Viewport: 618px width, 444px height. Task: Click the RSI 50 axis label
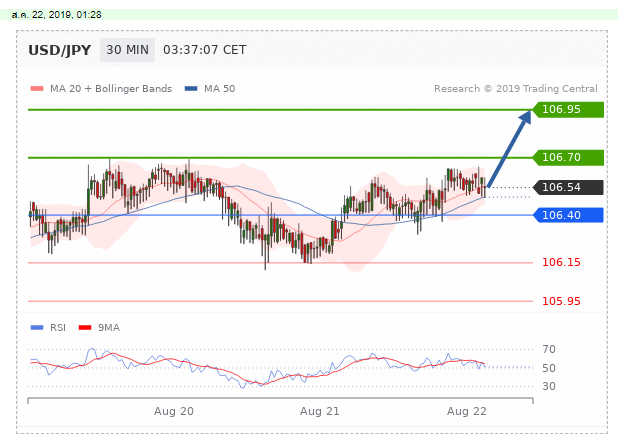(549, 368)
